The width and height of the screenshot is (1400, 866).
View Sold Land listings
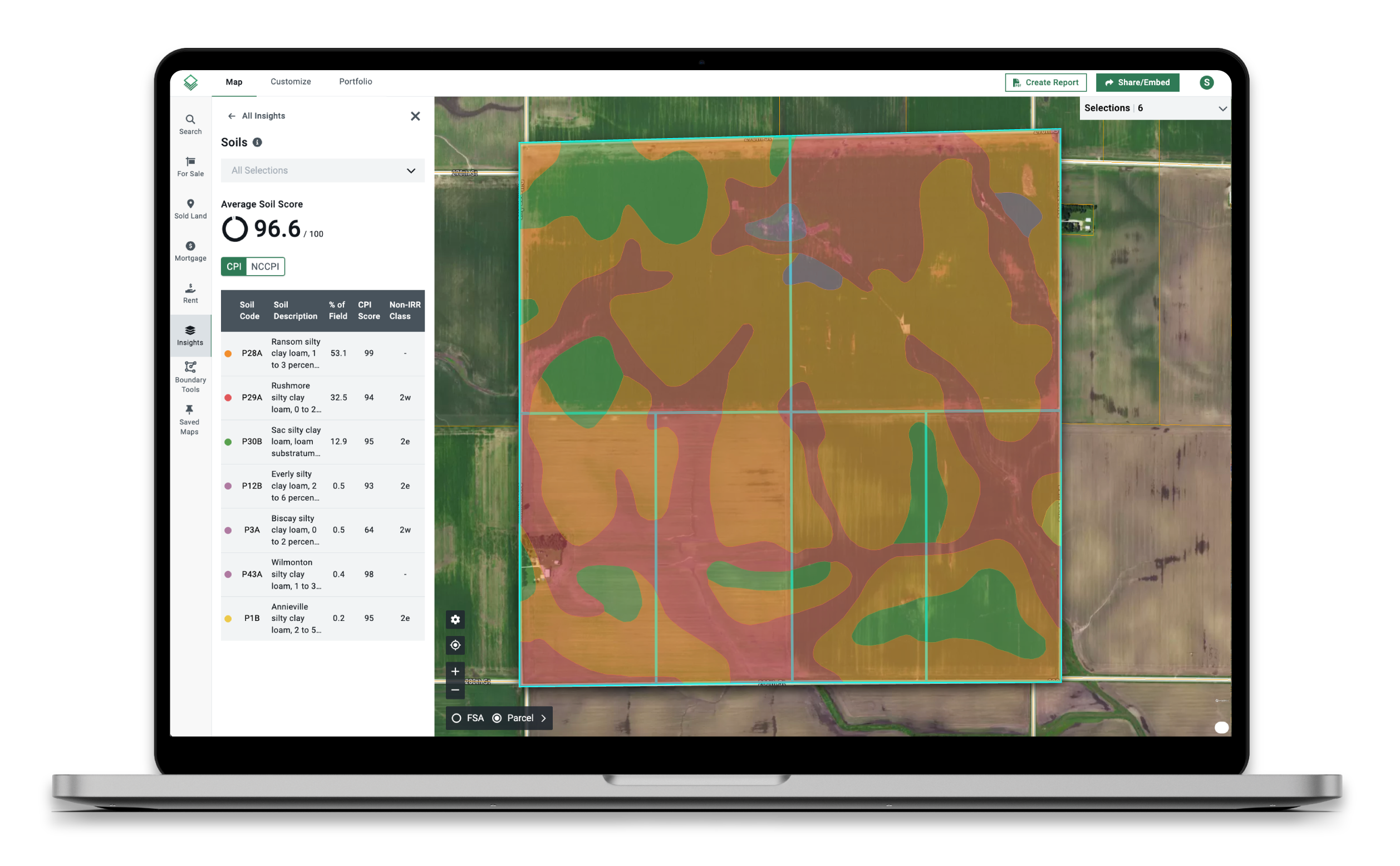pos(189,208)
